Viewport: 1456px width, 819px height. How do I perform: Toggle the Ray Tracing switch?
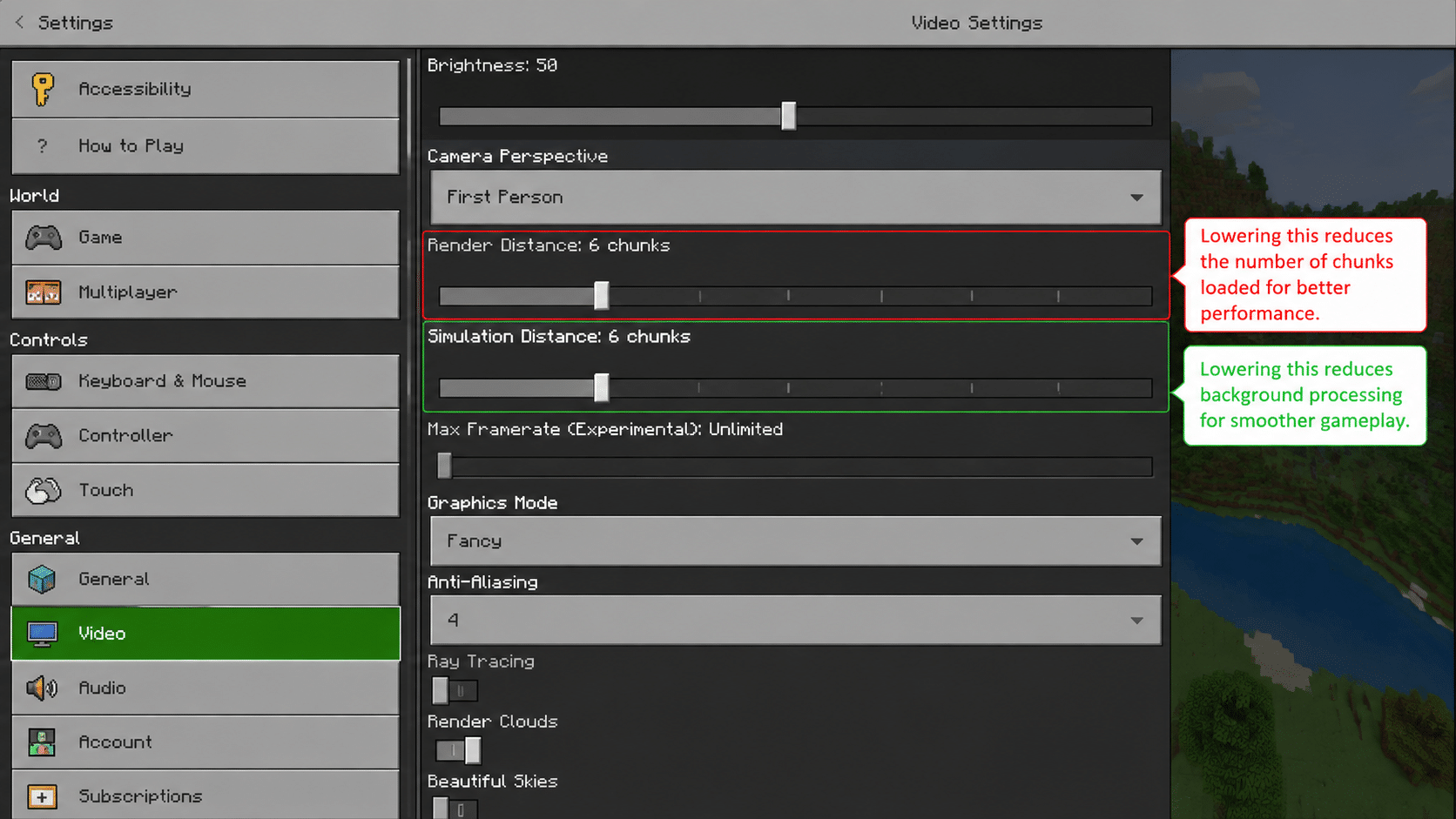[455, 691]
